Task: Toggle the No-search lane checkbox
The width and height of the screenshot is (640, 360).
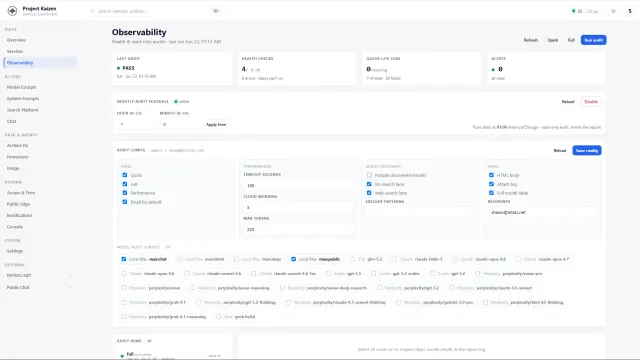Action: pyautogui.click(x=369, y=184)
